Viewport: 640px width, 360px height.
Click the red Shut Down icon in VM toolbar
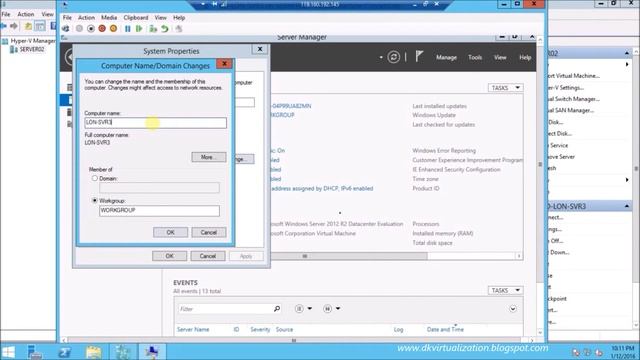[x=102, y=29]
